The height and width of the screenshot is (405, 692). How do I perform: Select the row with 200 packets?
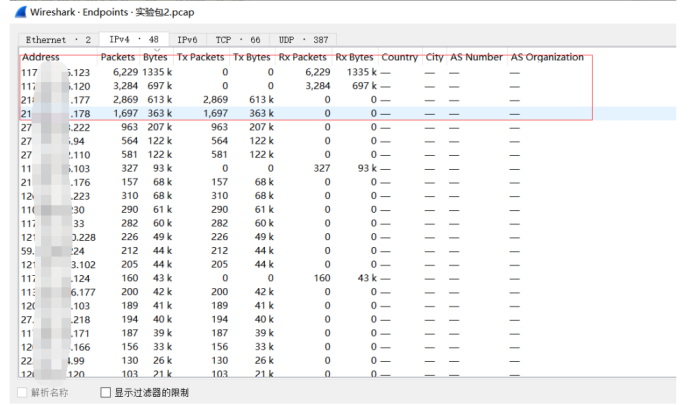348,292
